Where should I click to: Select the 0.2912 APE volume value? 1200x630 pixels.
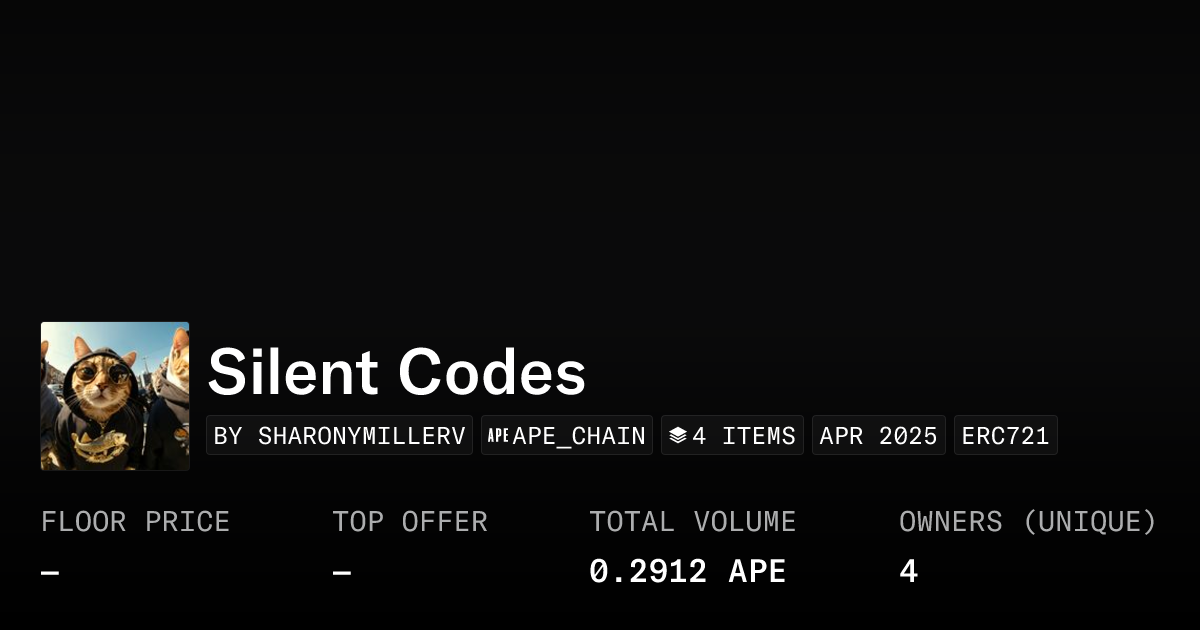(x=687, y=572)
